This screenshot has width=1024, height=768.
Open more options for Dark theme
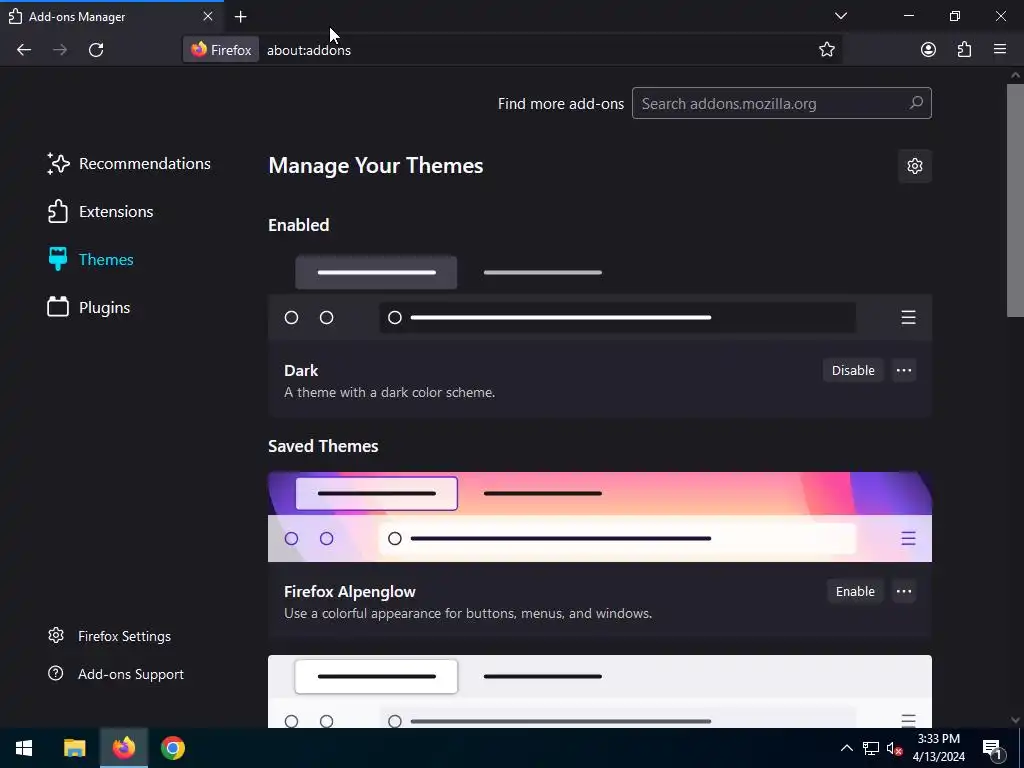(x=904, y=370)
